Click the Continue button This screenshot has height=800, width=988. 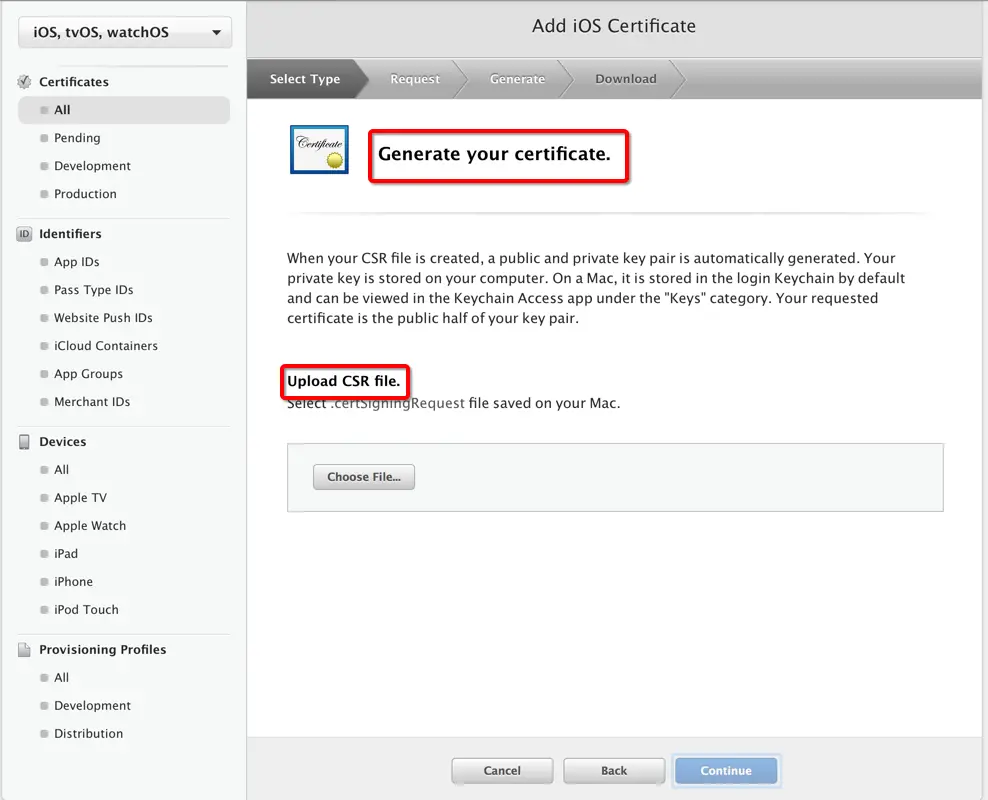[726, 770]
